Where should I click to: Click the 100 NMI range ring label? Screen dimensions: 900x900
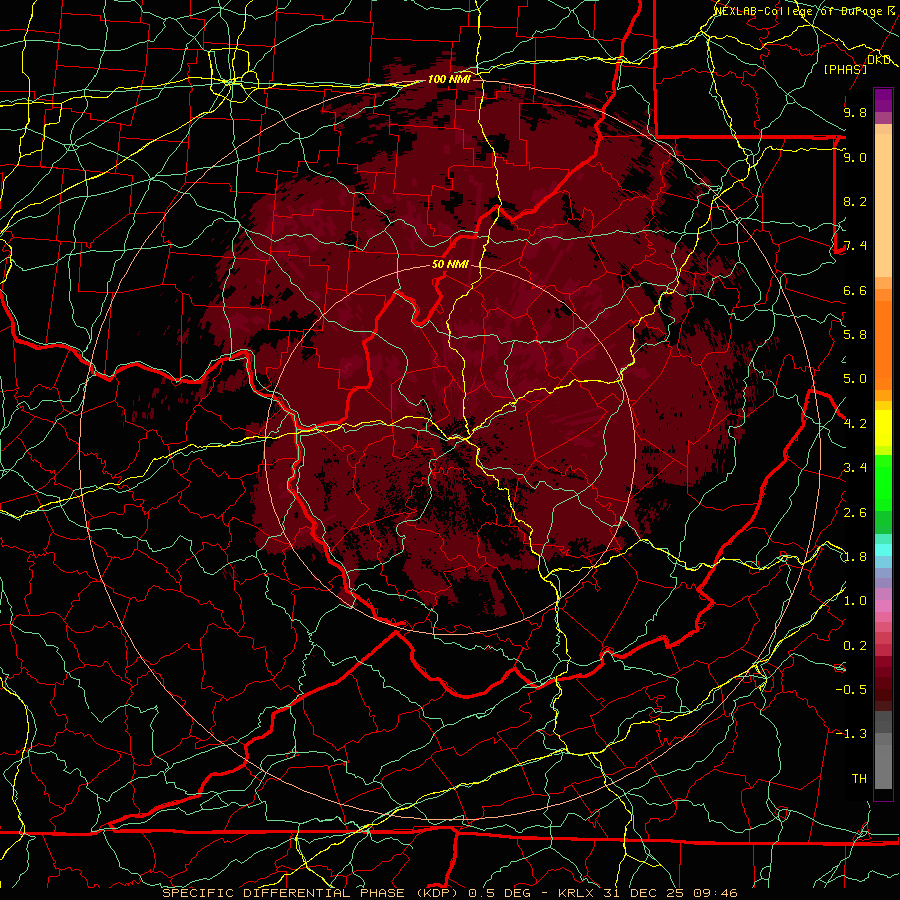[449, 79]
